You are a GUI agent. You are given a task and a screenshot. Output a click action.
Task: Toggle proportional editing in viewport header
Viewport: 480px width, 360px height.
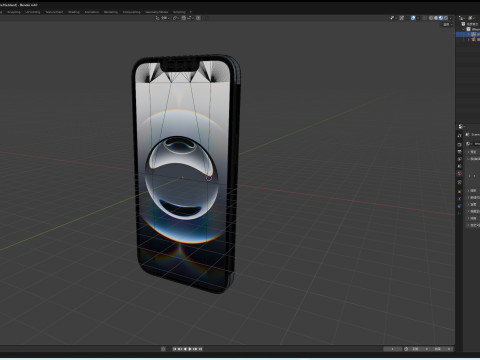click(198, 18)
